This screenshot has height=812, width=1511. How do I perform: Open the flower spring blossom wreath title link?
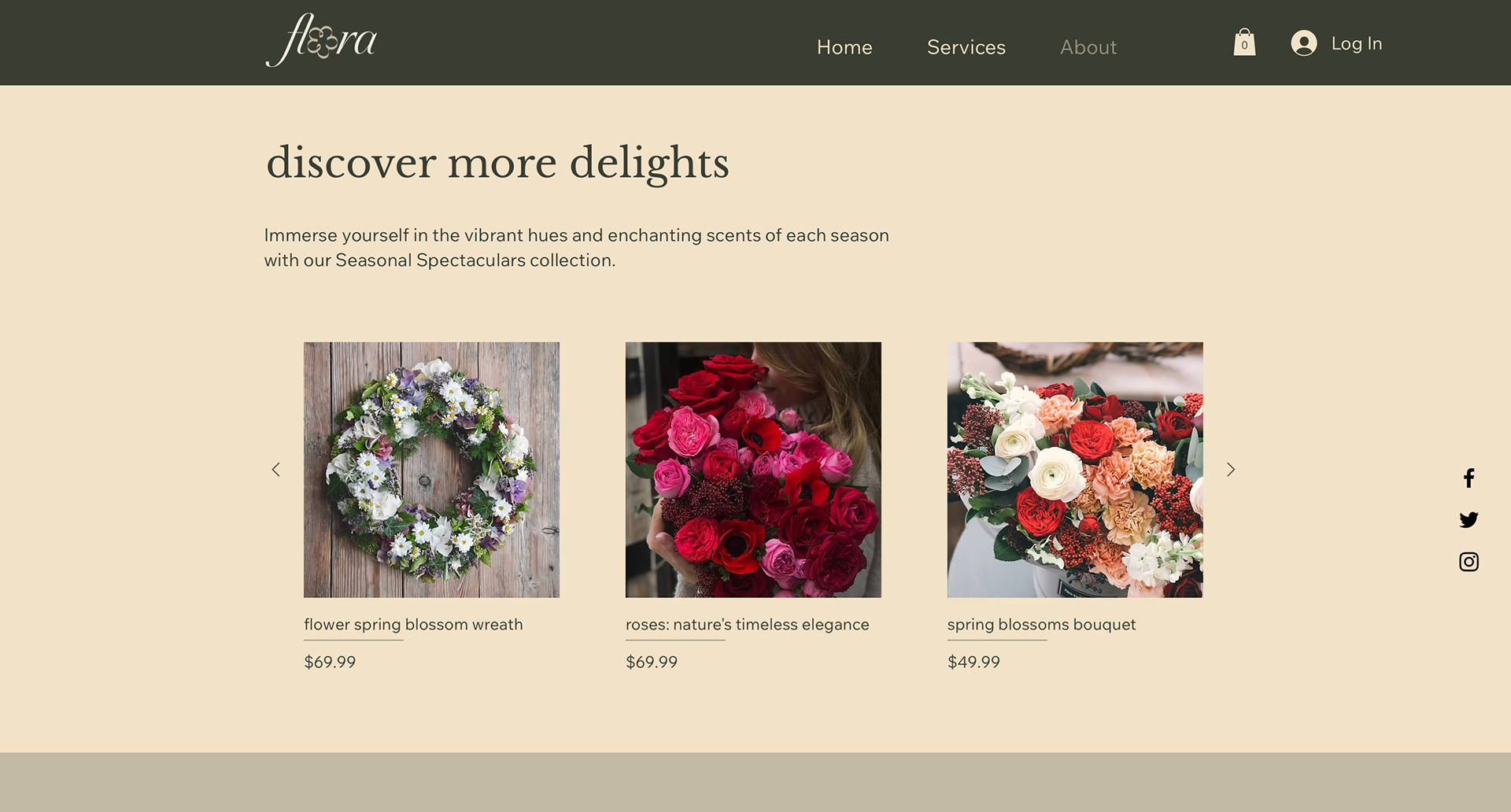(x=413, y=625)
